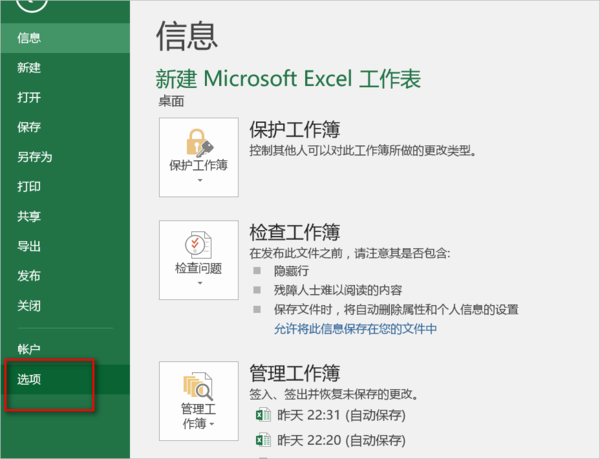
Task: Click the 检查问题 document check icon
Action: (x=198, y=245)
